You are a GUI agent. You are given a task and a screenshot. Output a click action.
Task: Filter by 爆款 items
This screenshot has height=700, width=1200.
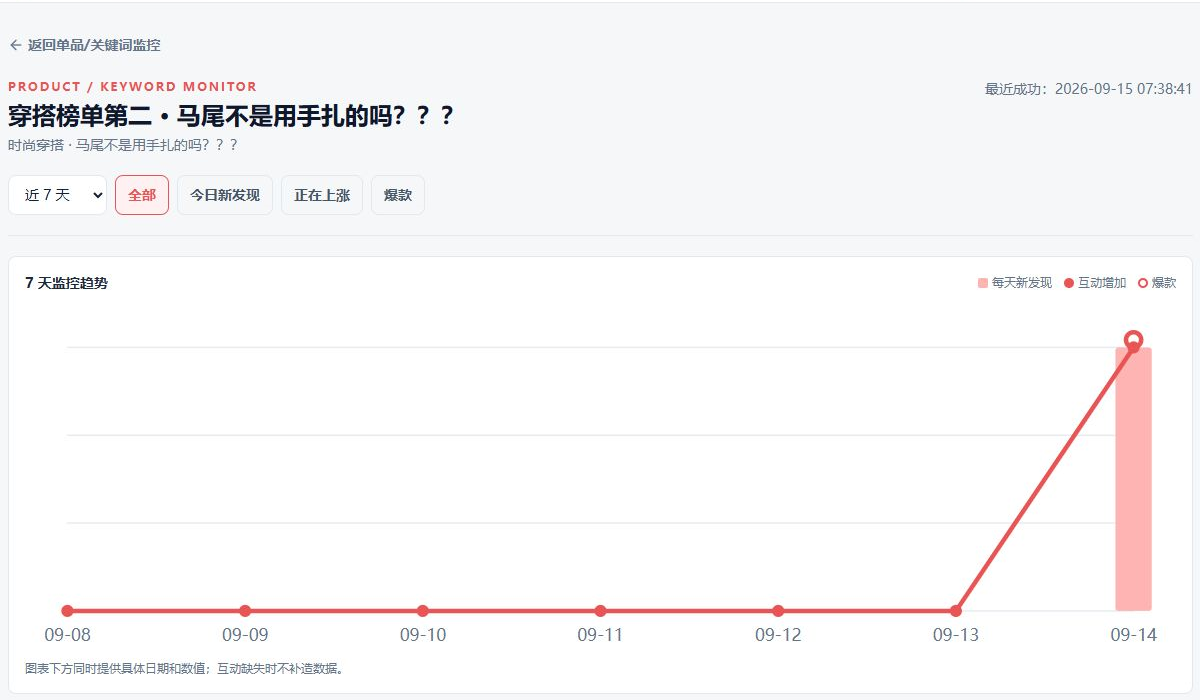point(398,195)
